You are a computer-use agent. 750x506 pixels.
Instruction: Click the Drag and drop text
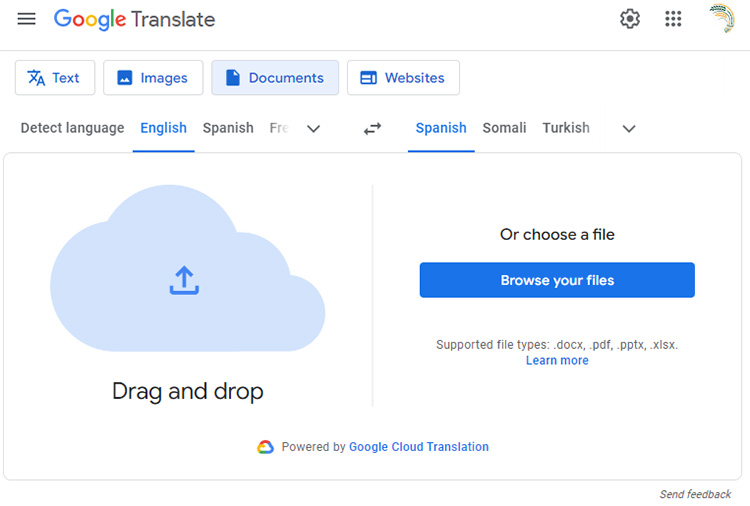(188, 392)
